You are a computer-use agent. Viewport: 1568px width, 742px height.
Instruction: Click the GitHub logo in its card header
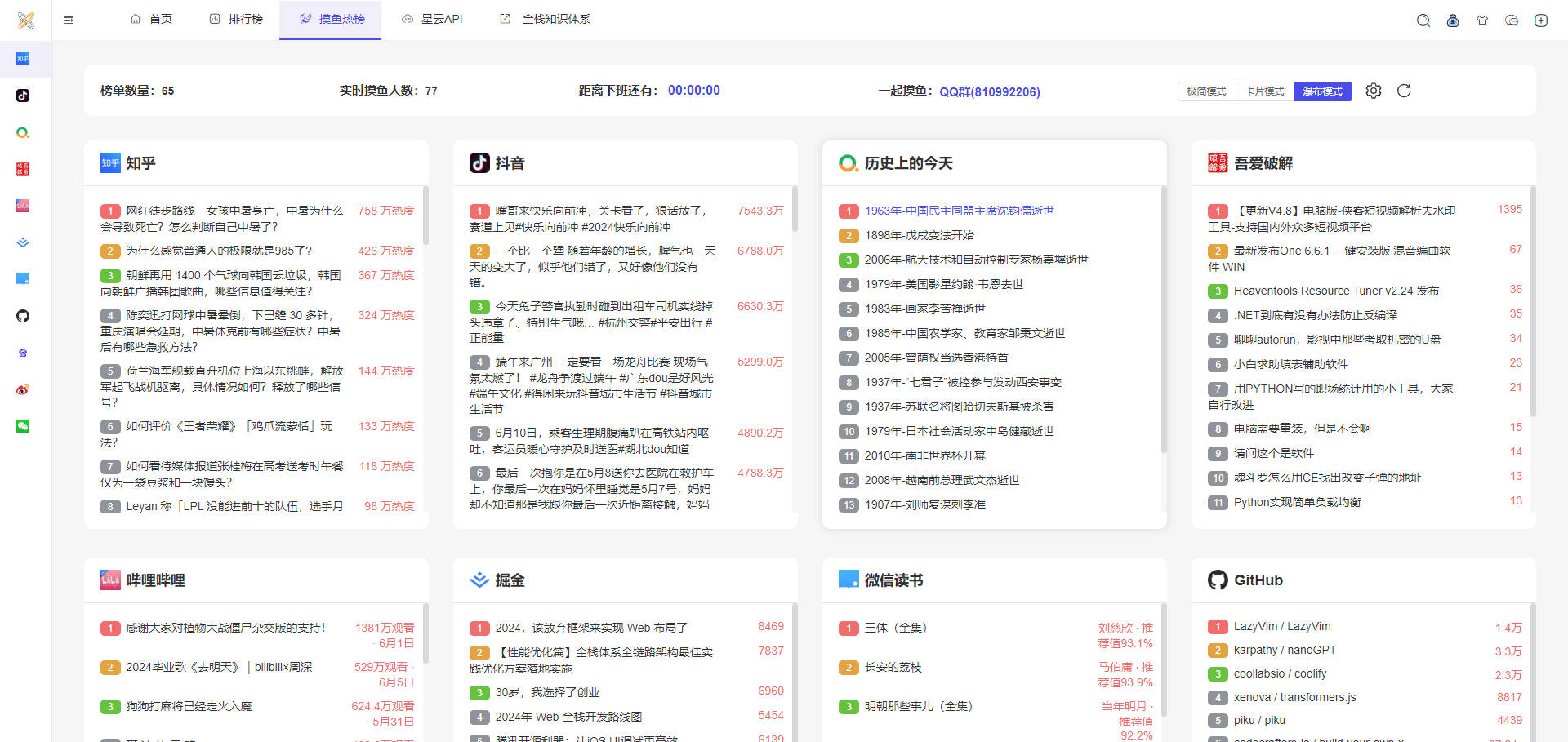click(x=1218, y=580)
